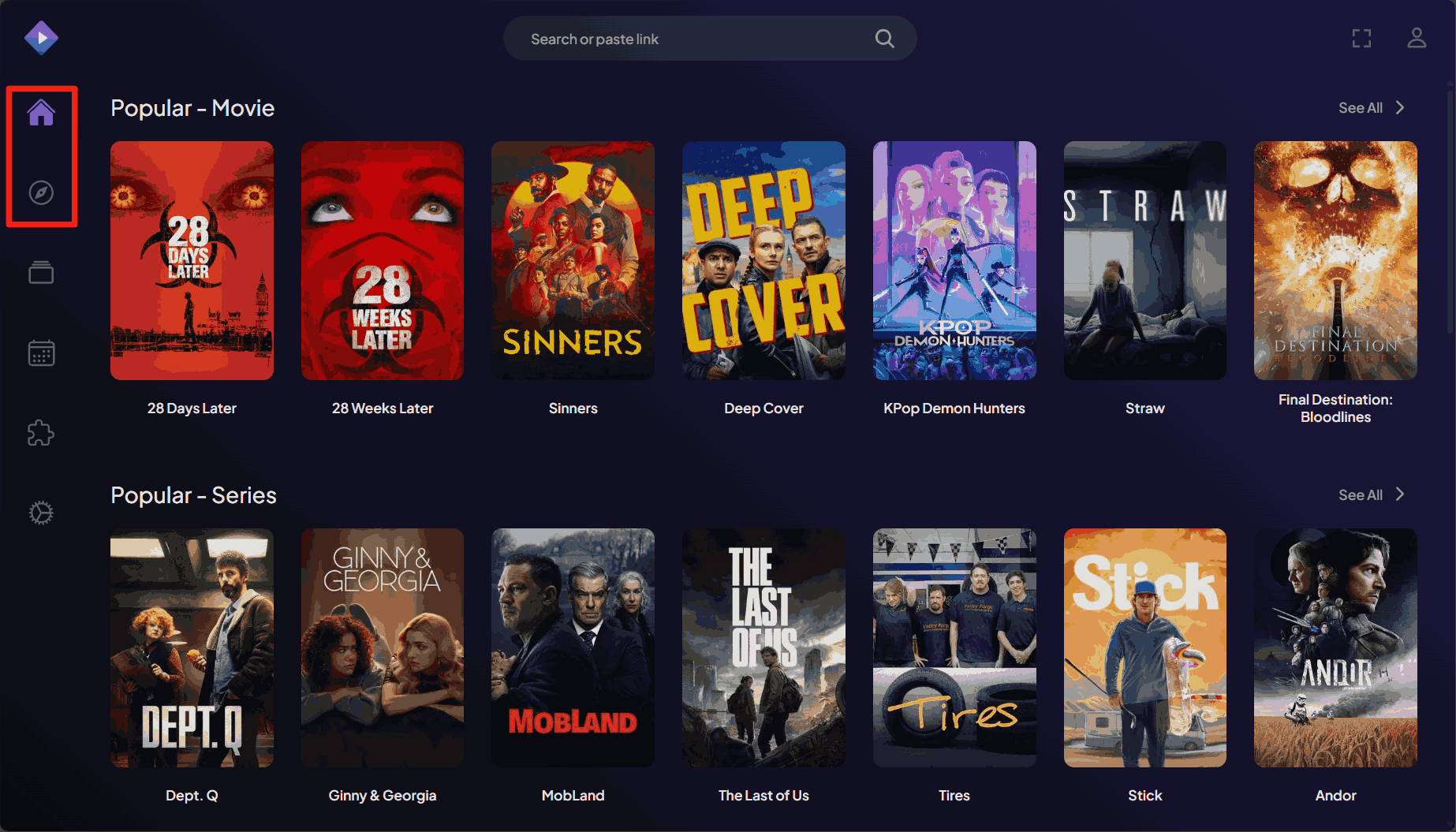This screenshot has width=1456, height=832.
Task: Click the vertical scrollbar on right edge
Action: [1450, 213]
